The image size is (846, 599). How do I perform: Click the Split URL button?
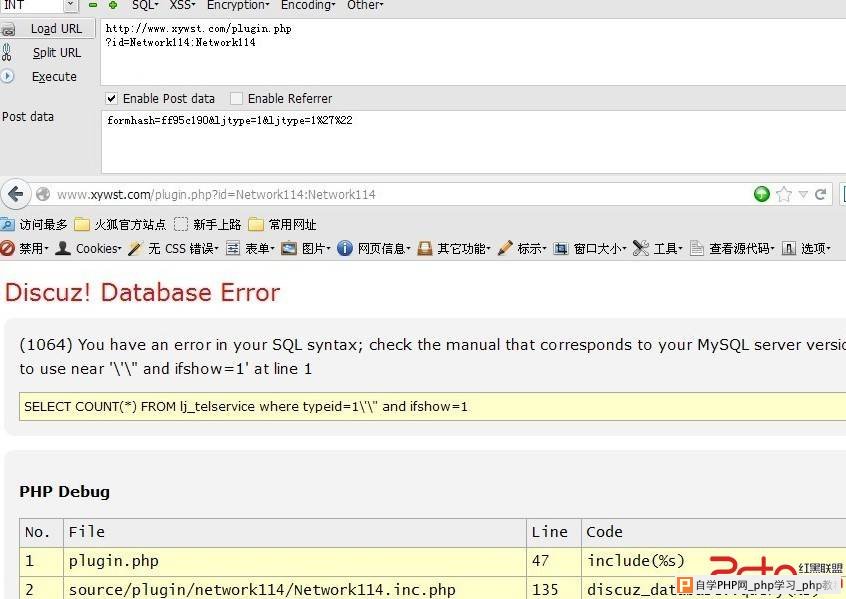pyautogui.click(x=57, y=52)
